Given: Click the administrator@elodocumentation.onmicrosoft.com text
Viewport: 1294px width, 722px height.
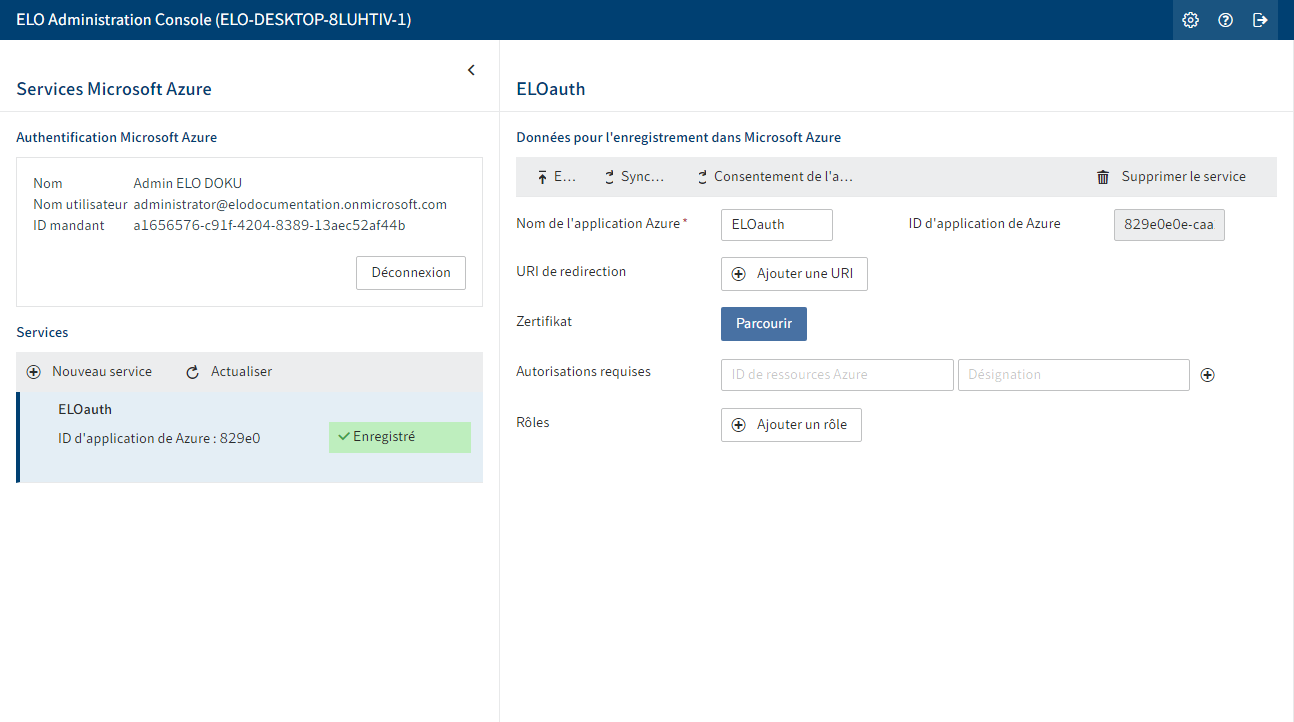Looking at the screenshot, I should pyautogui.click(x=290, y=204).
